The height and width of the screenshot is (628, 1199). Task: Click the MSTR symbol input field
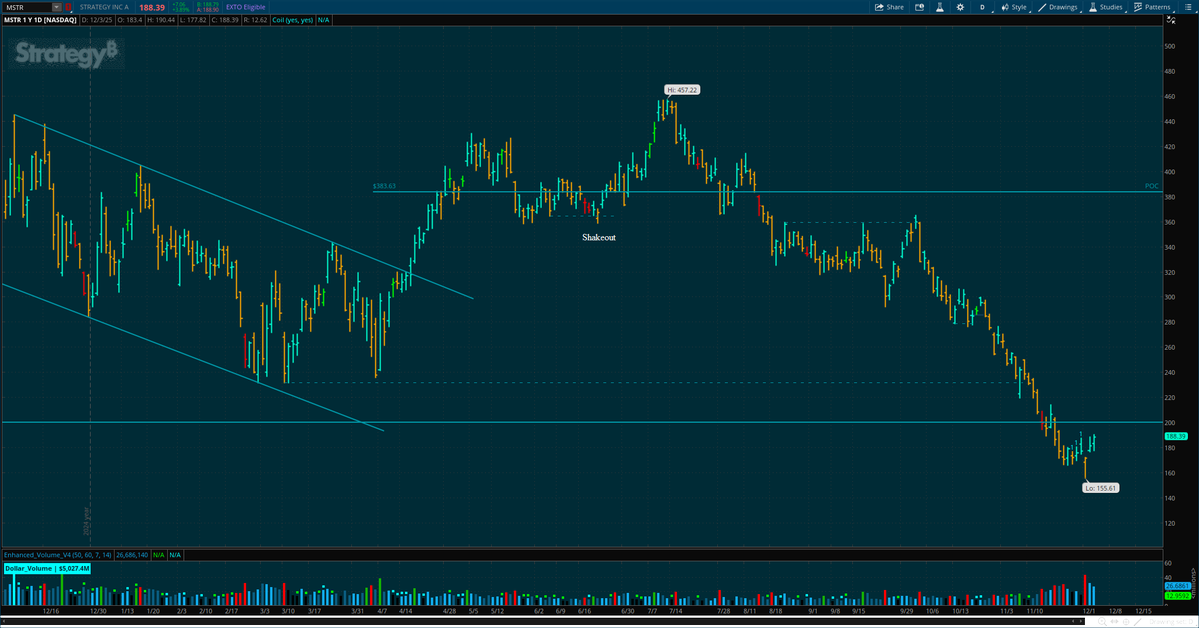click(x=26, y=7)
